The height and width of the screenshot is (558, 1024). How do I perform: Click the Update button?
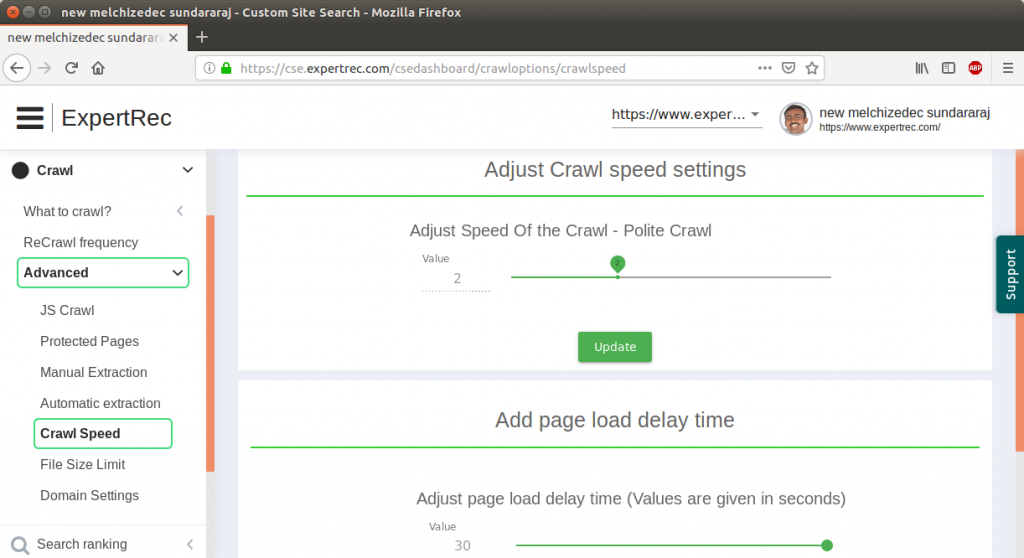tap(615, 347)
